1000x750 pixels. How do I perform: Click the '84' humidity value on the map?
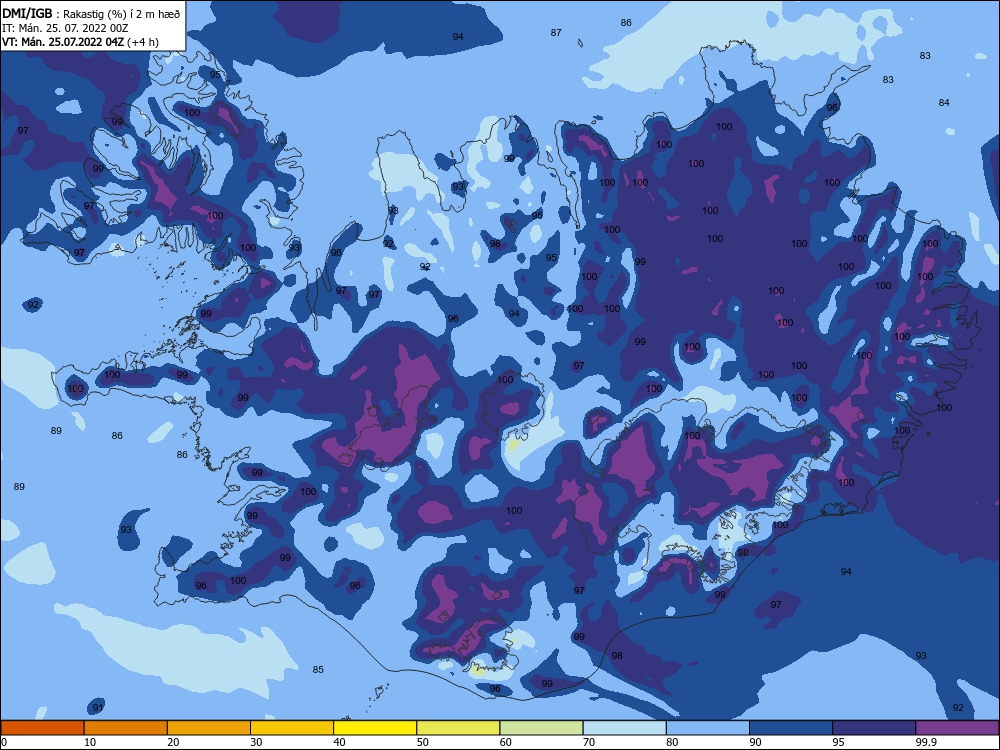(944, 103)
